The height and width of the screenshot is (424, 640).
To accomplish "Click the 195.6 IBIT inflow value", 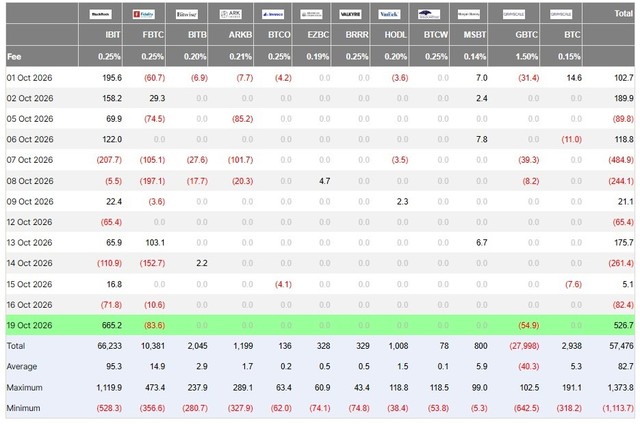I will tap(112, 78).
